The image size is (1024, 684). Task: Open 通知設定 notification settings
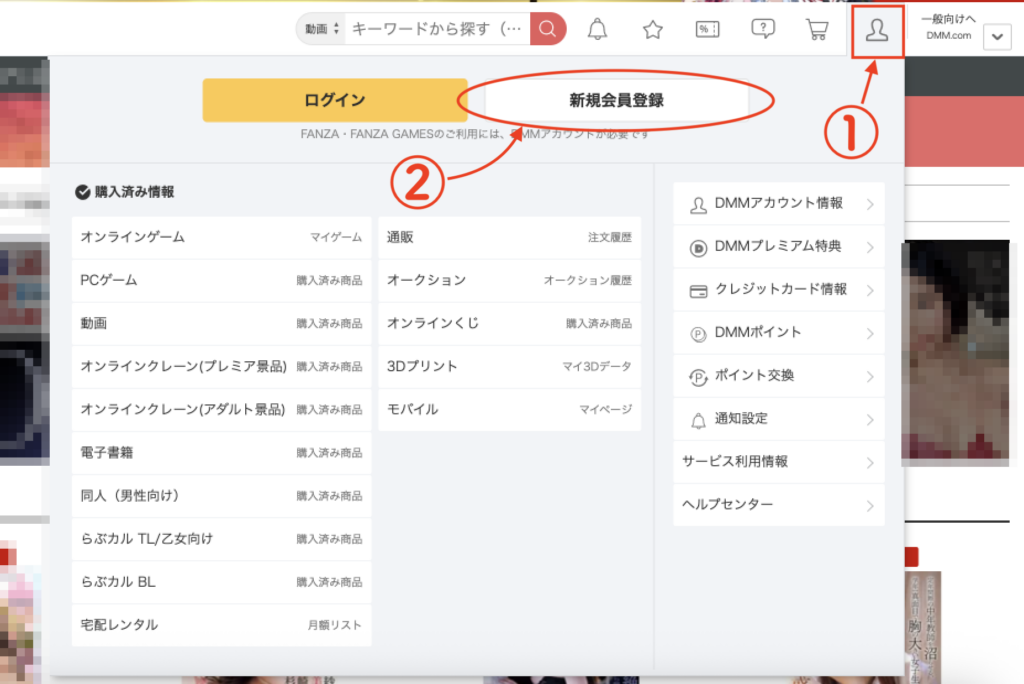778,418
